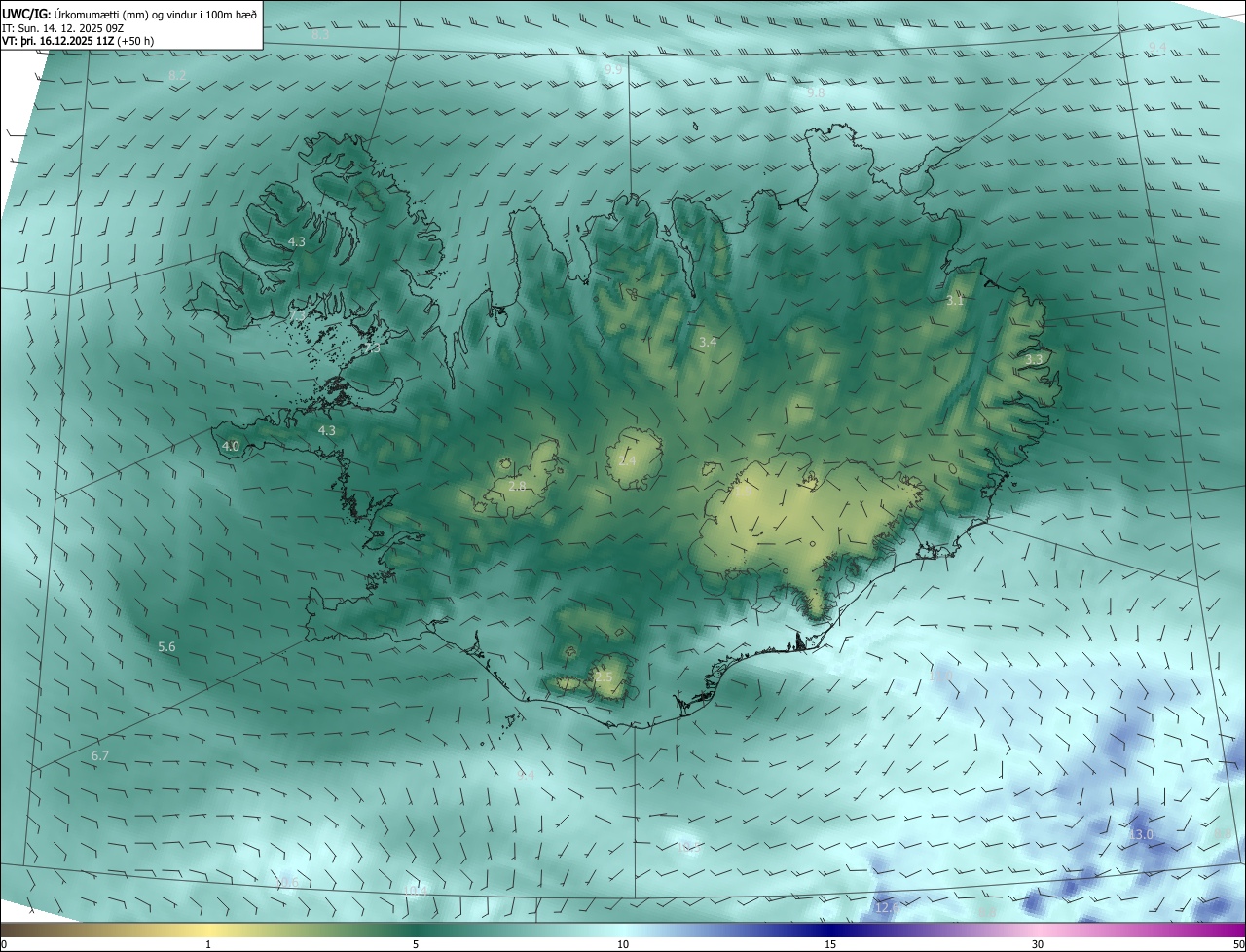The width and height of the screenshot is (1246, 952).
Task: Click the 2.4 value on Hofsjökull glacier
Action: click(627, 460)
